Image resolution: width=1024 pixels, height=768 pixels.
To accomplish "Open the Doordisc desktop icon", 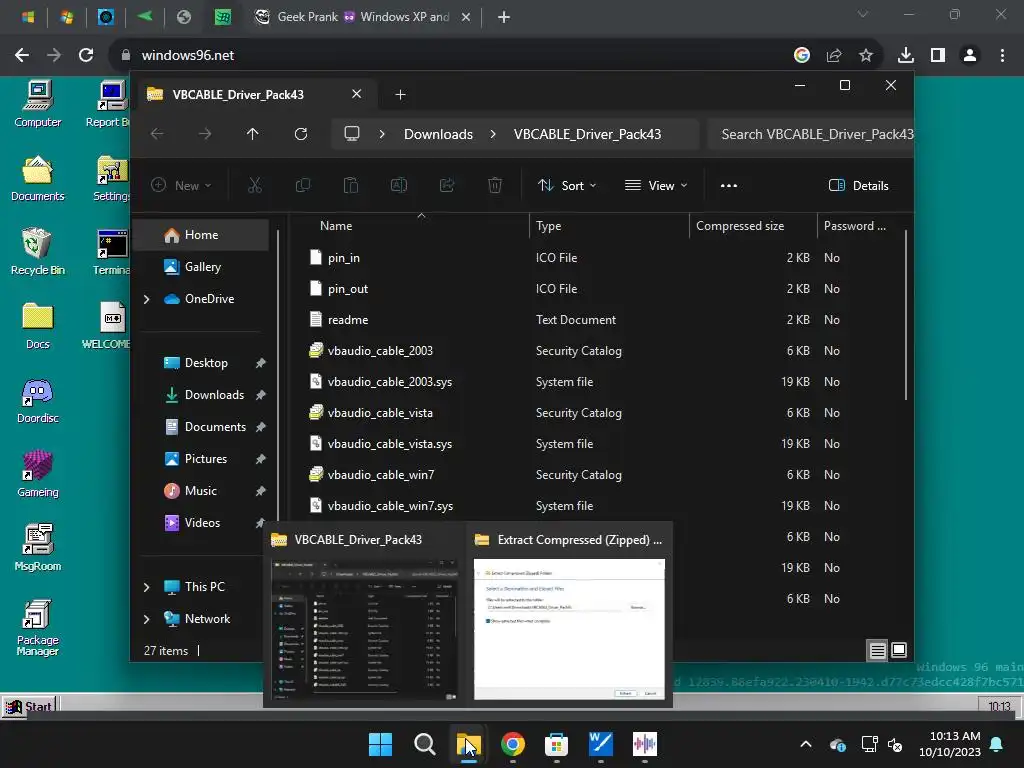I will point(37,400).
